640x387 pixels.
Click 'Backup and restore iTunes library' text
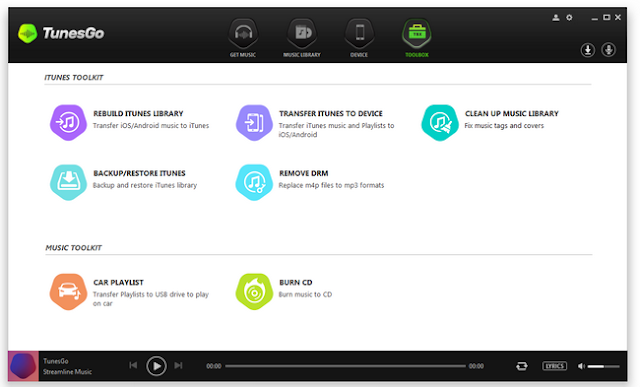144,185
